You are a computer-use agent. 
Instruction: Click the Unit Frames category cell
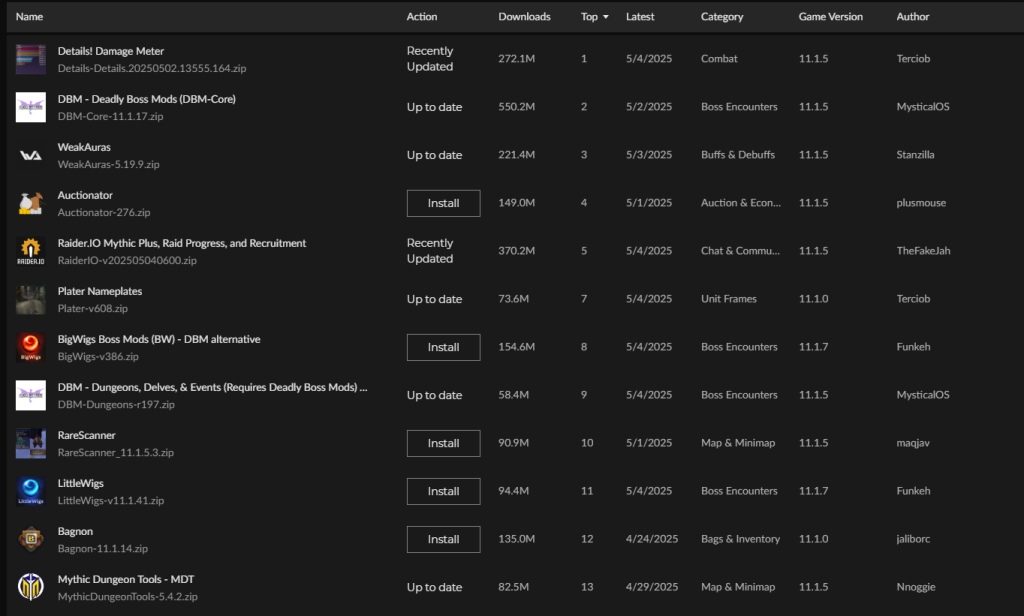(729, 299)
